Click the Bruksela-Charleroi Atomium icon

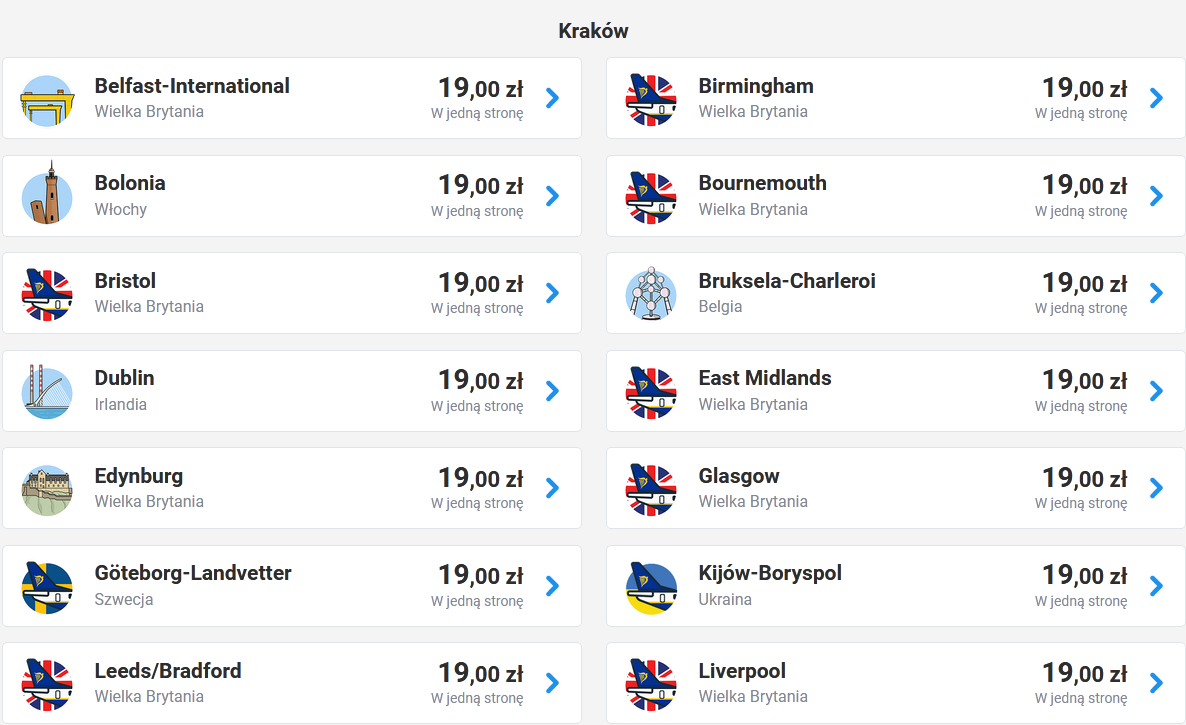651,293
